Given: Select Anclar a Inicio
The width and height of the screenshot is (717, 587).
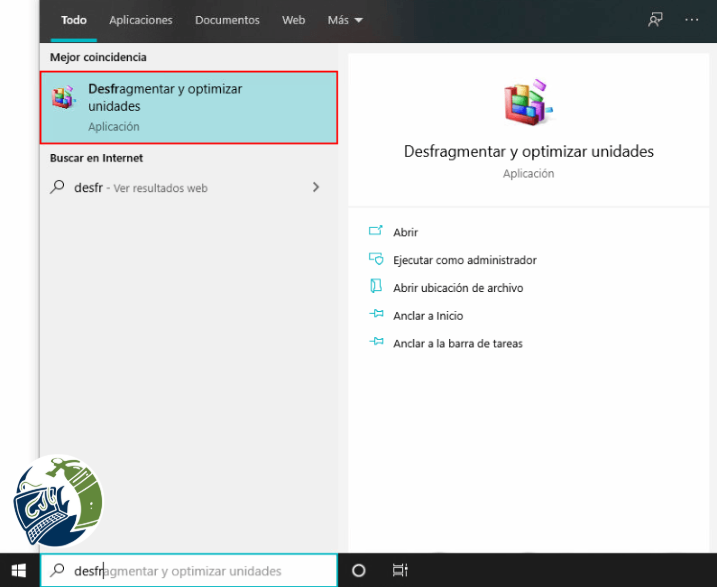Looking at the screenshot, I should 428,316.
